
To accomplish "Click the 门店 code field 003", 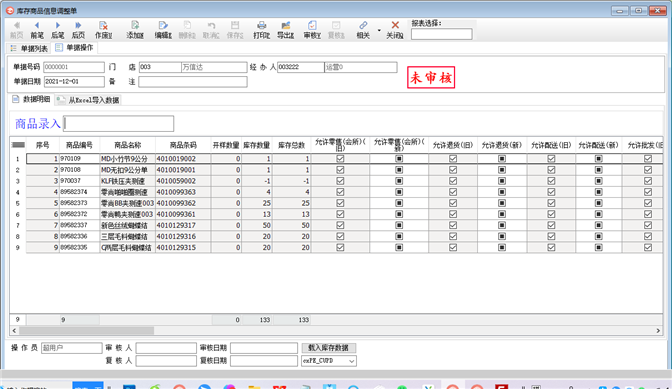I will pos(160,67).
